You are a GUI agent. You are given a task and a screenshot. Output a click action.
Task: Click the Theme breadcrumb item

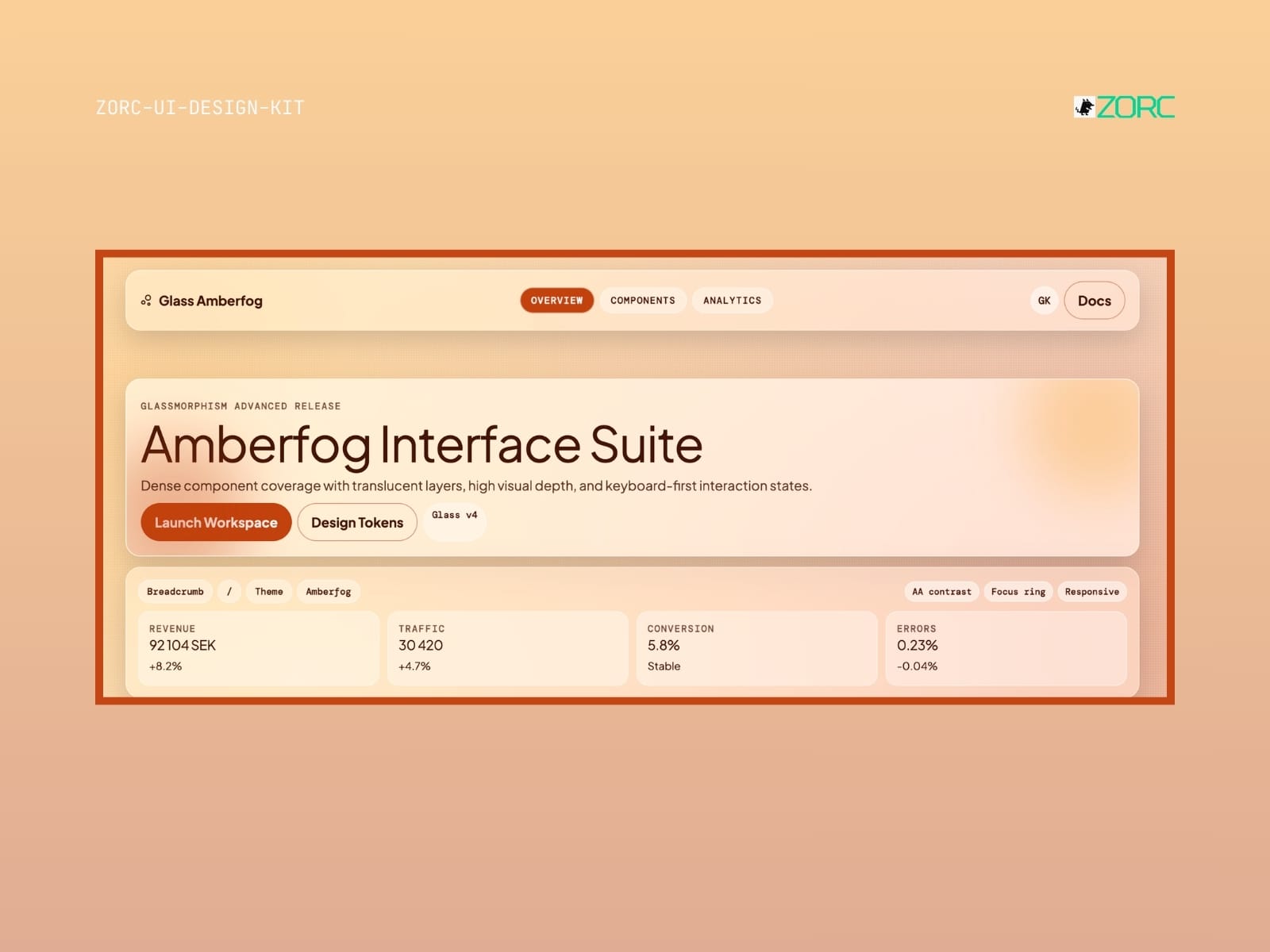tap(269, 592)
